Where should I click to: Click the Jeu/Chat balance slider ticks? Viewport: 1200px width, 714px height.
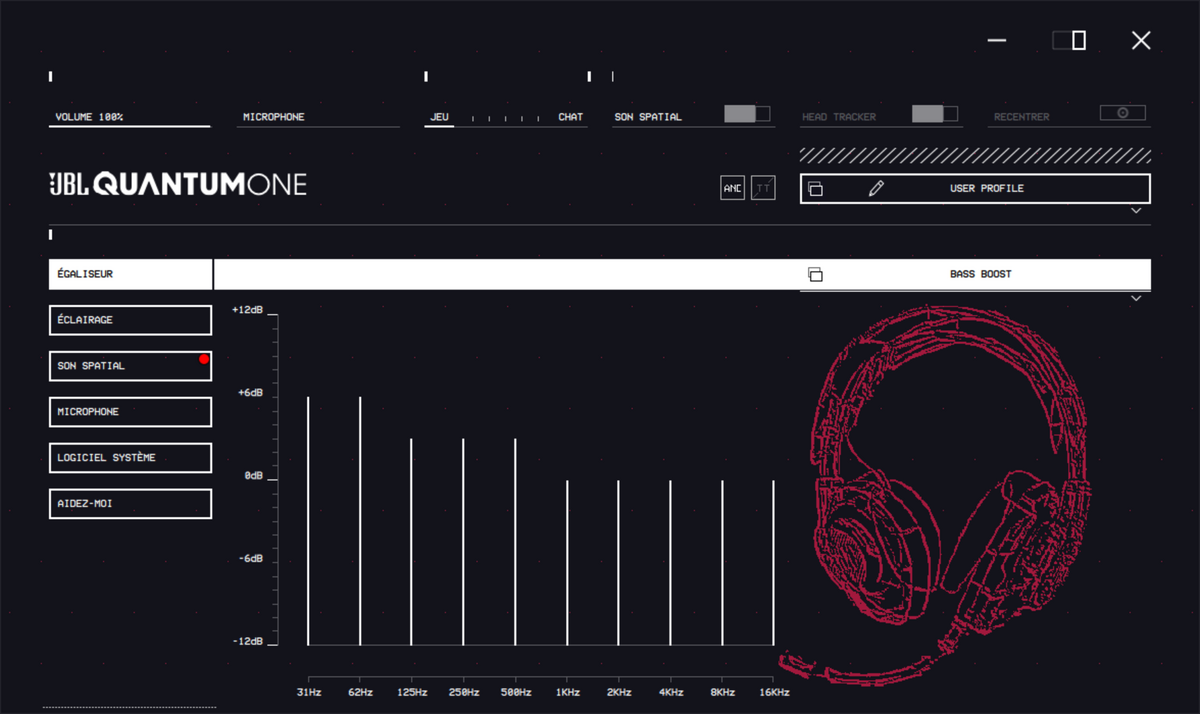click(505, 119)
